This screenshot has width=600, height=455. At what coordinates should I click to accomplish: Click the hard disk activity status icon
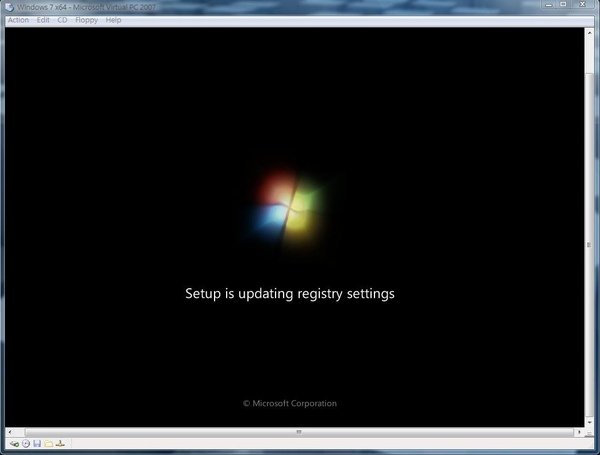15,444
